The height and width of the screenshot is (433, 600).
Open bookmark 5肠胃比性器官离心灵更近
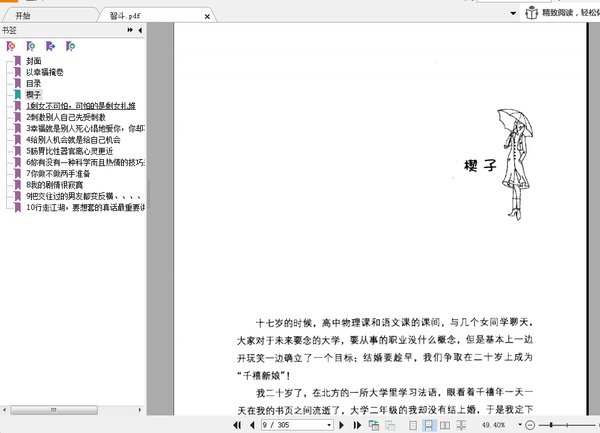[x=70, y=151]
